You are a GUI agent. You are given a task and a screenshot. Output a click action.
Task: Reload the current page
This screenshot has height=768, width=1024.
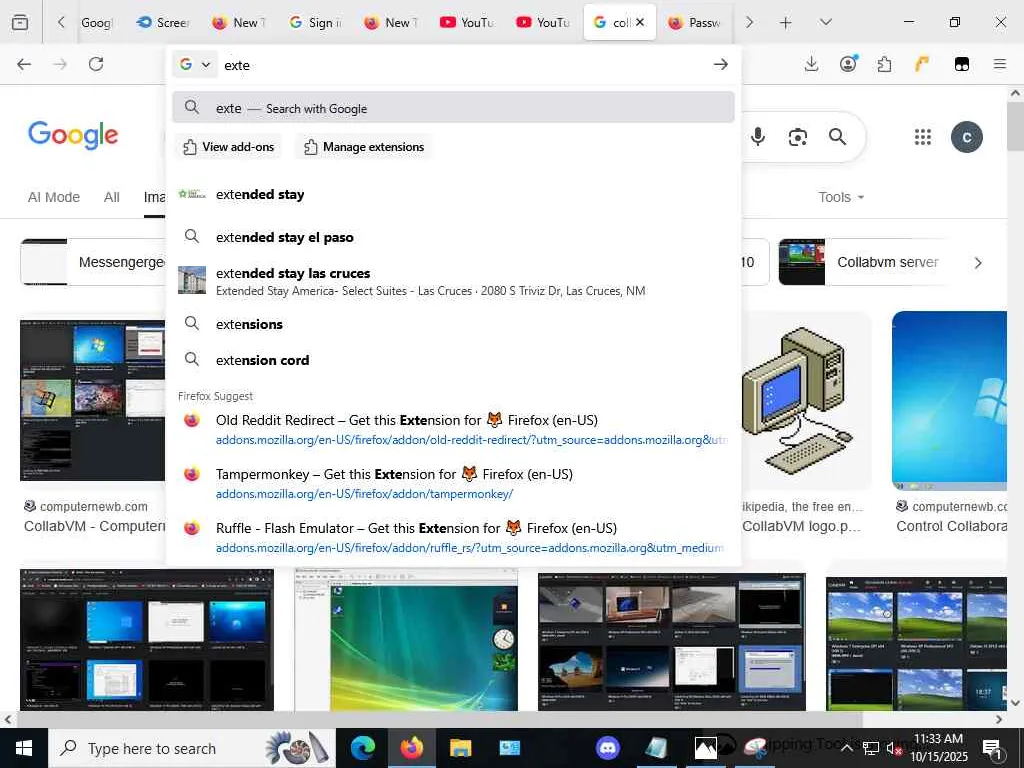click(x=96, y=64)
